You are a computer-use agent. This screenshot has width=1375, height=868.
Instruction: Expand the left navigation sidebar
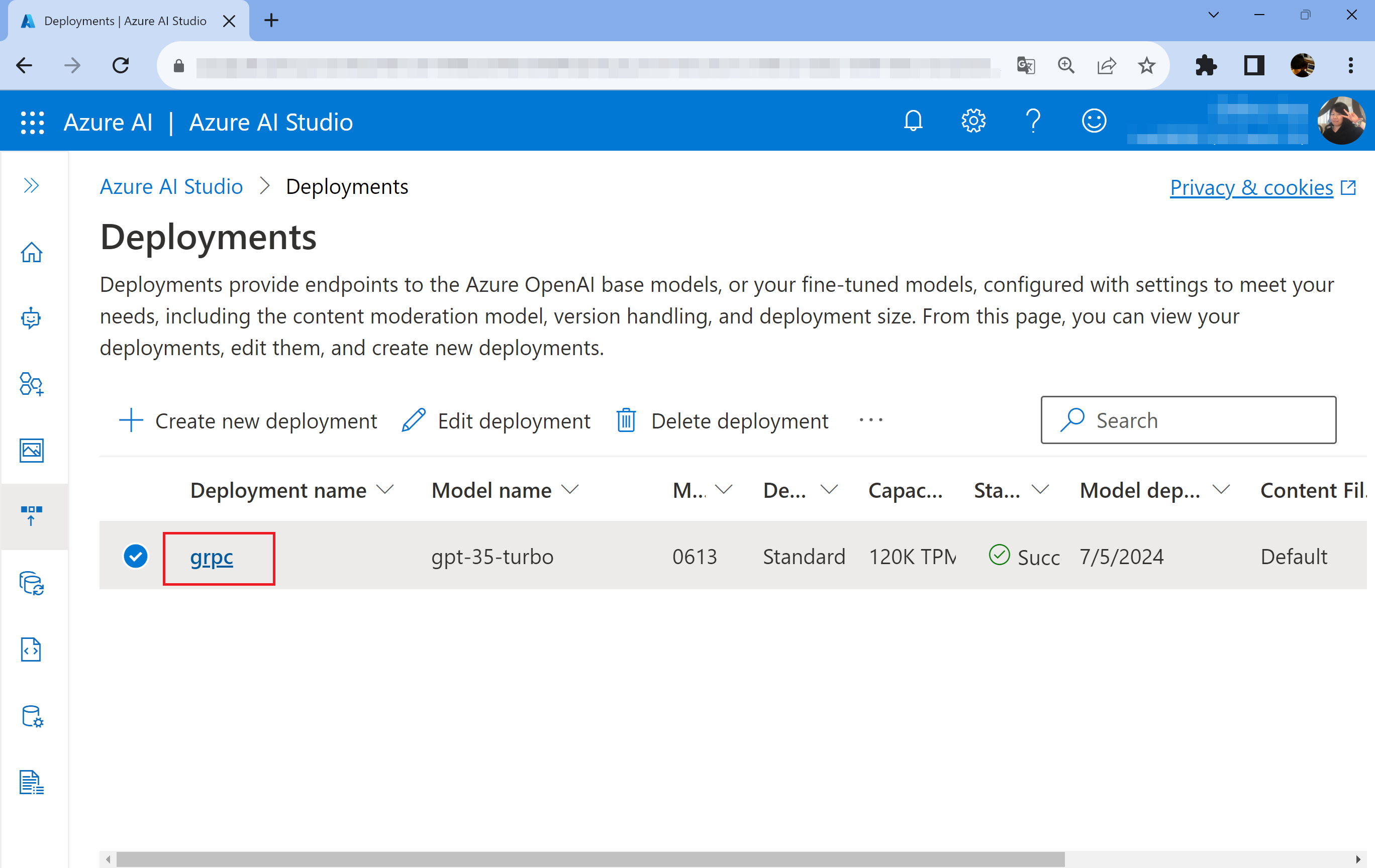pyautogui.click(x=31, y=185)
